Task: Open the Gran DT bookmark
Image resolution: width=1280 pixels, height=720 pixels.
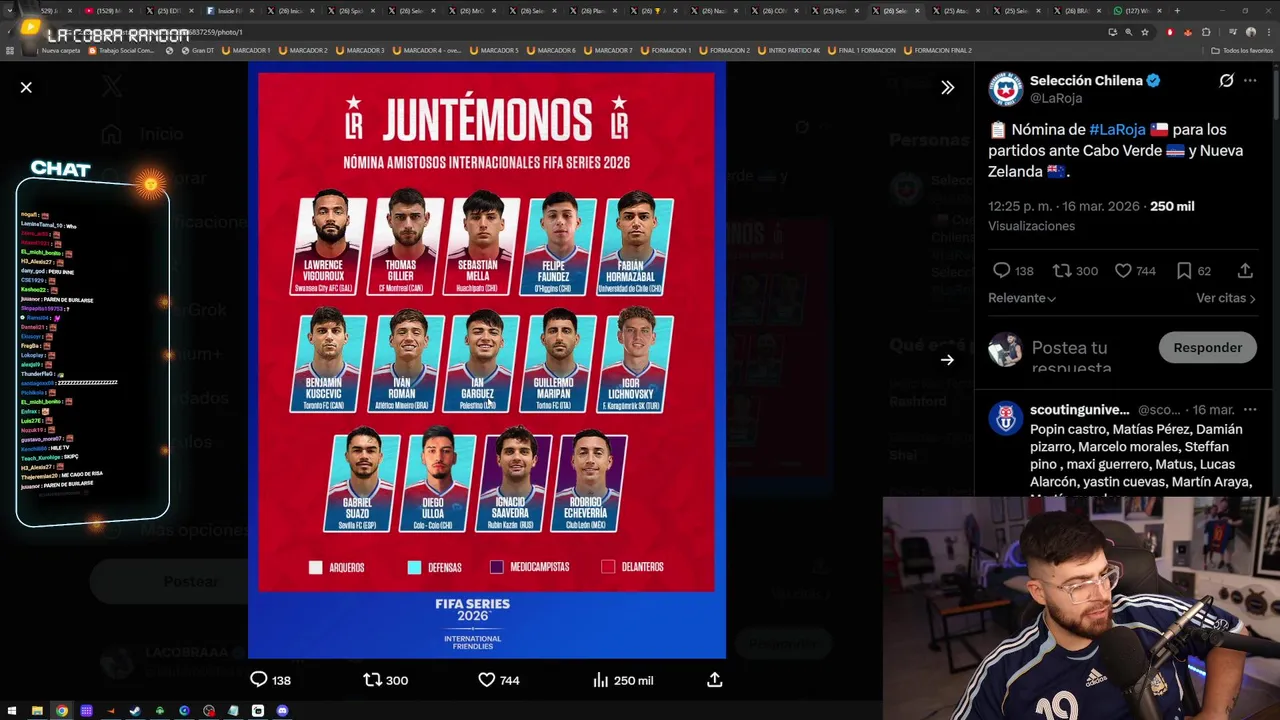Action: (x=197, y=50)
